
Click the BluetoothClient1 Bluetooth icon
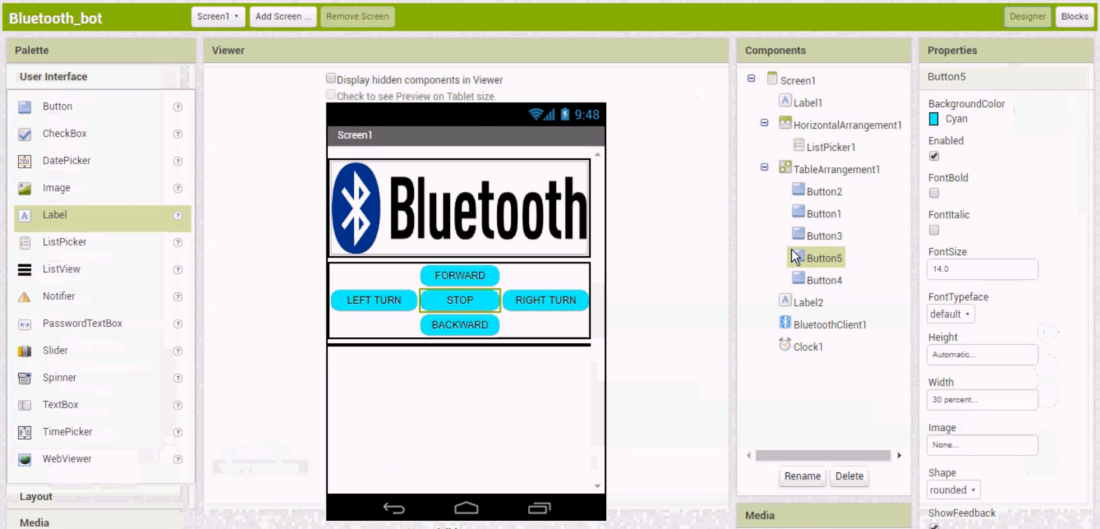[785, 323]
